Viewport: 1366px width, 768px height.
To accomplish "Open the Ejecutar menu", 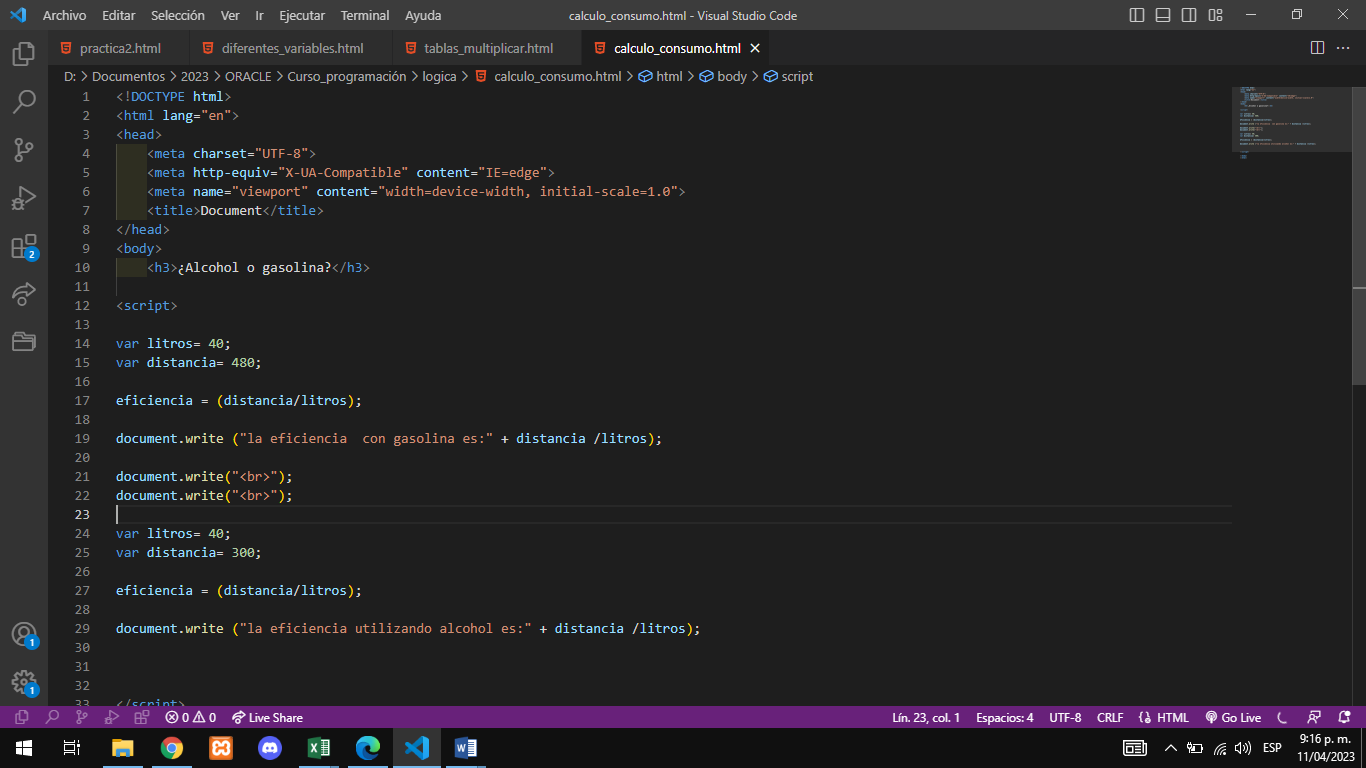I will [x=302, y=15].
